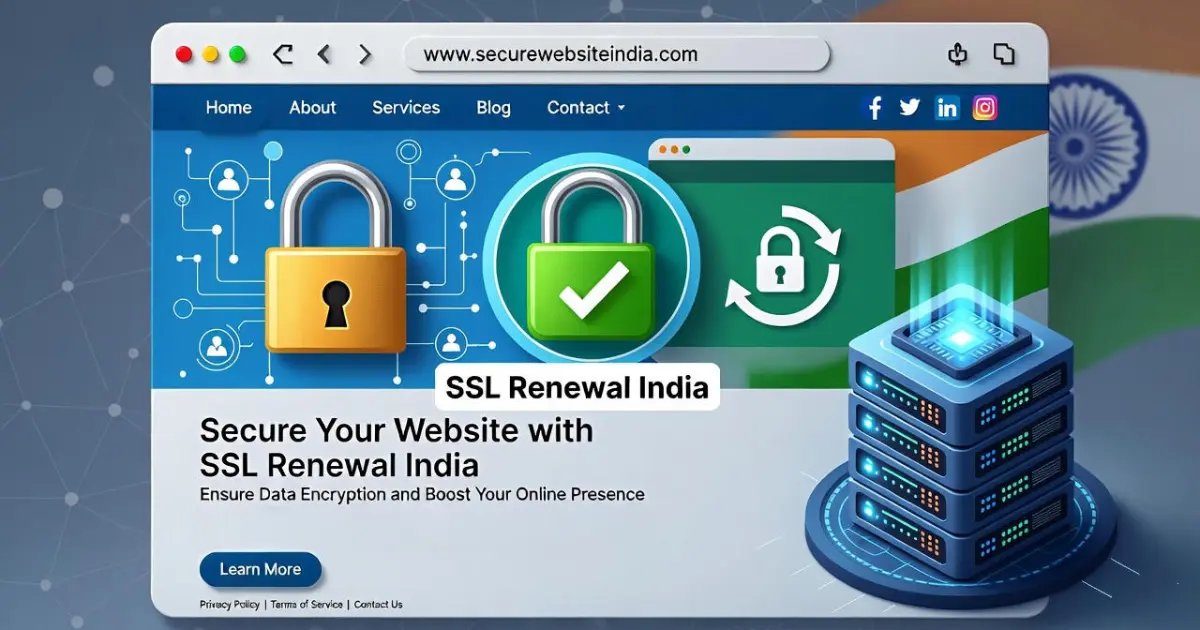This screenshot has width=1200, height=630.
Task: Select the tabs overview icon at top right
Action: click(1003, 54)
